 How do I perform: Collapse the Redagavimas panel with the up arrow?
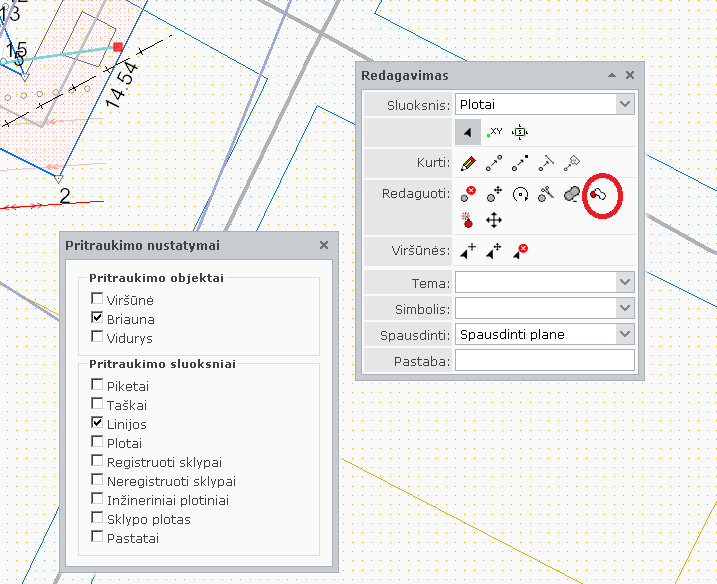(x=612, y=75)
